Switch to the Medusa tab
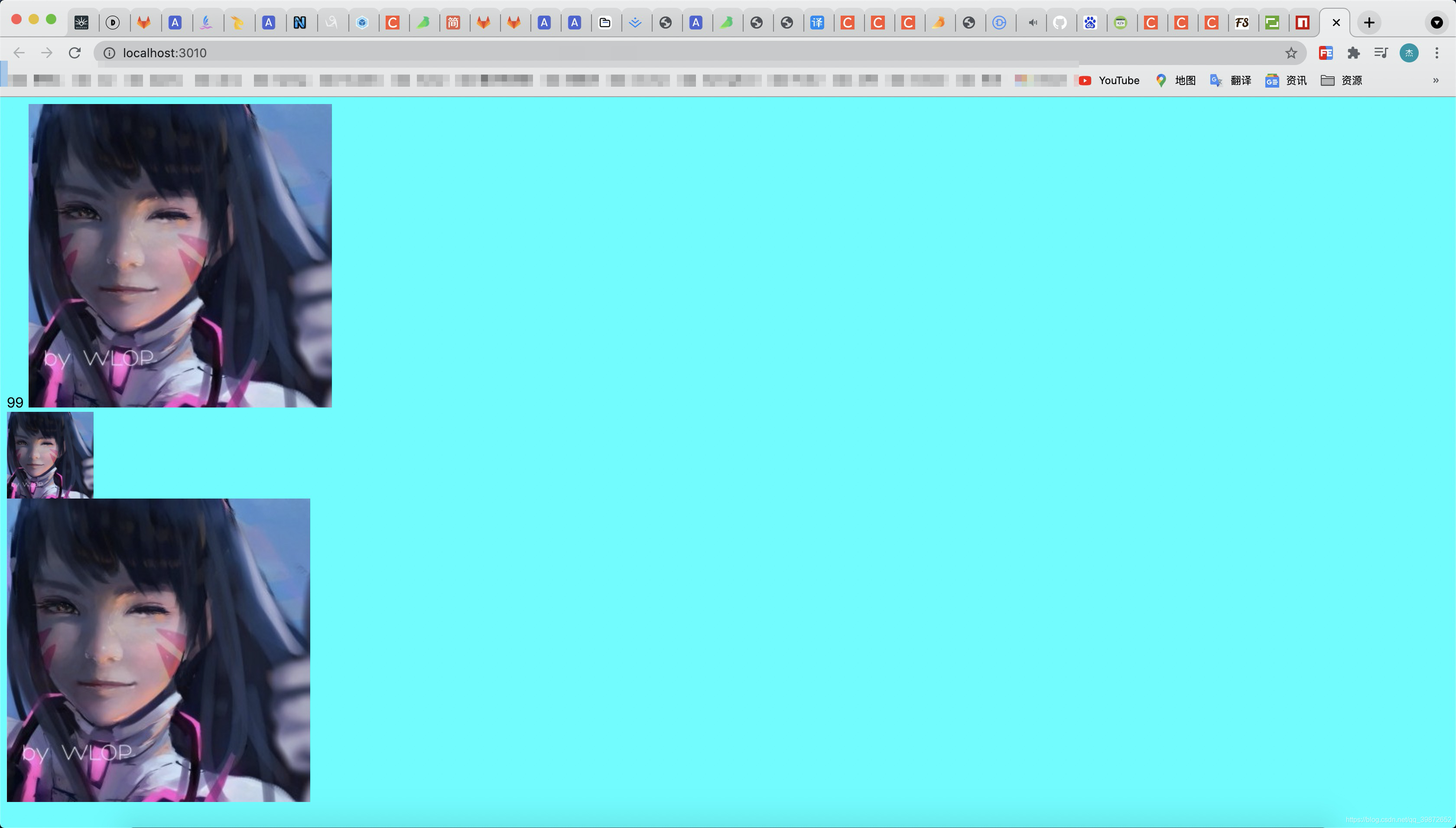This screenshot has height=828, width=1456. pos(82,23)
